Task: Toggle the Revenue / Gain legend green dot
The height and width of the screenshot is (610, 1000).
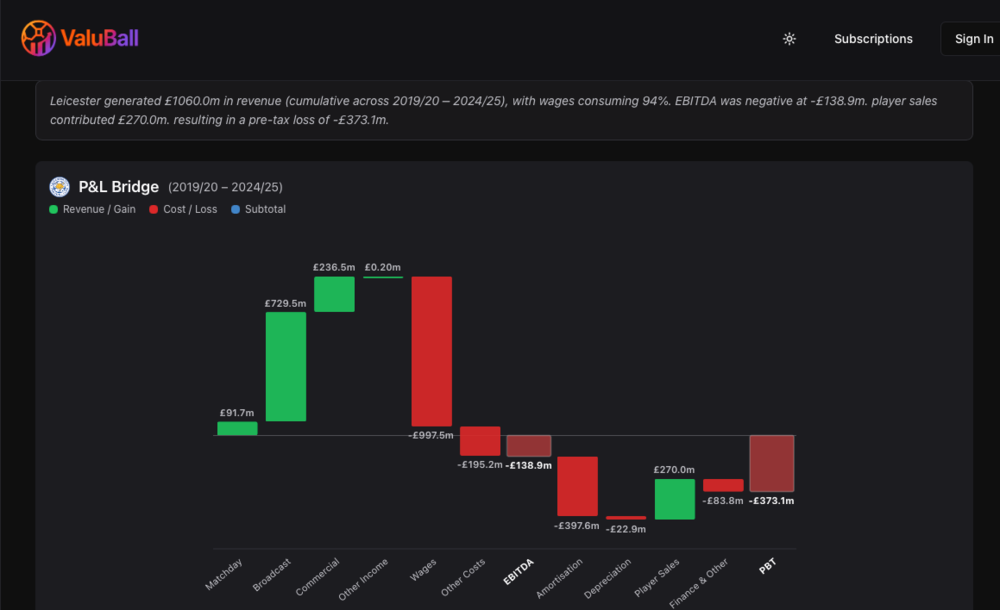Action: click(54, 209)
